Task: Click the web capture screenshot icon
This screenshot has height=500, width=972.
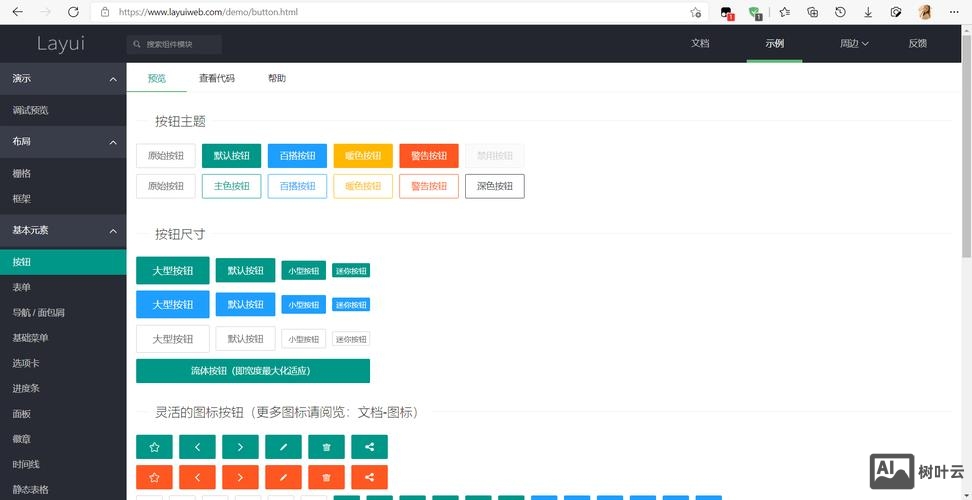Action: tap(896, 12)
